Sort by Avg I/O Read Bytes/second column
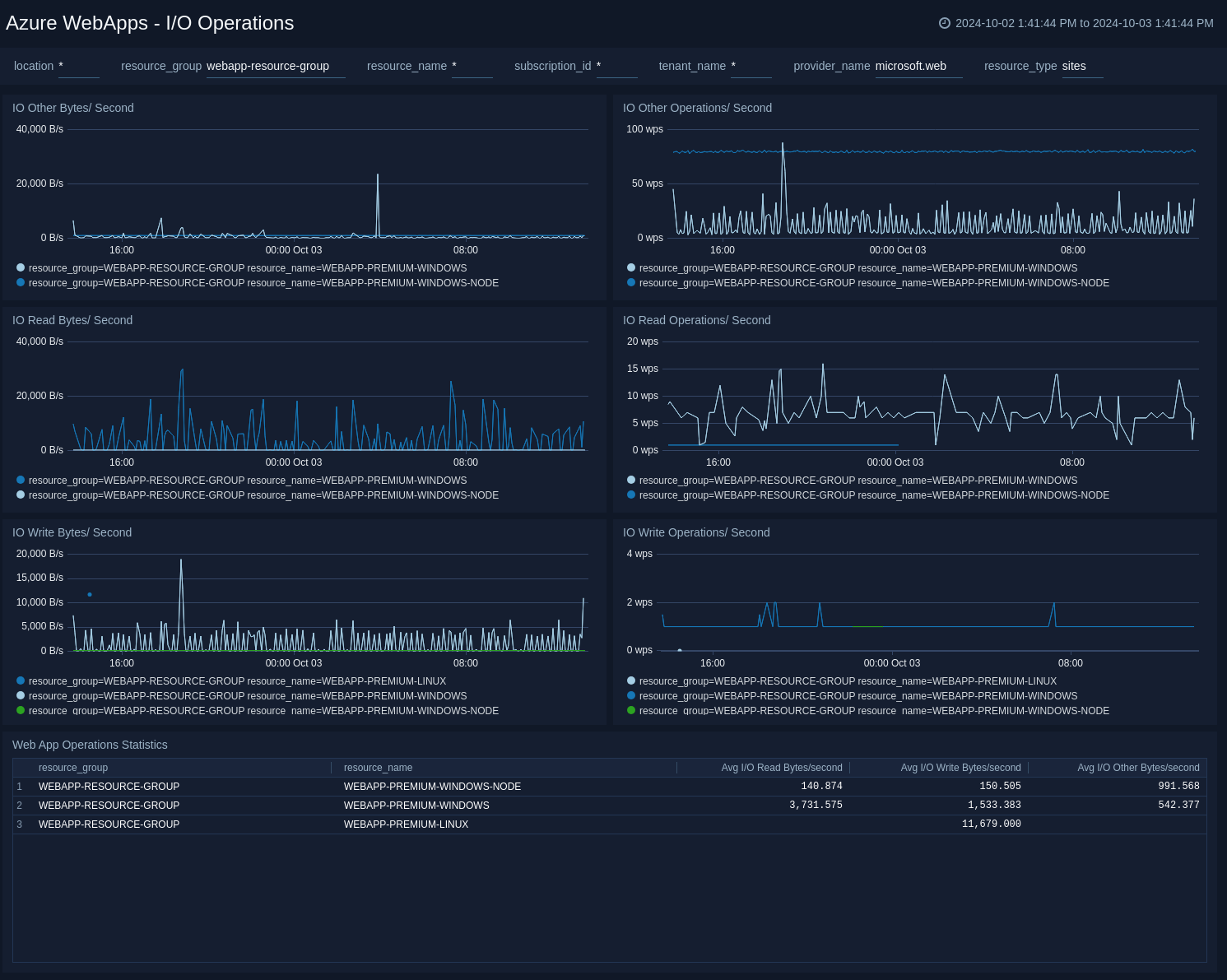 point(782,768)
